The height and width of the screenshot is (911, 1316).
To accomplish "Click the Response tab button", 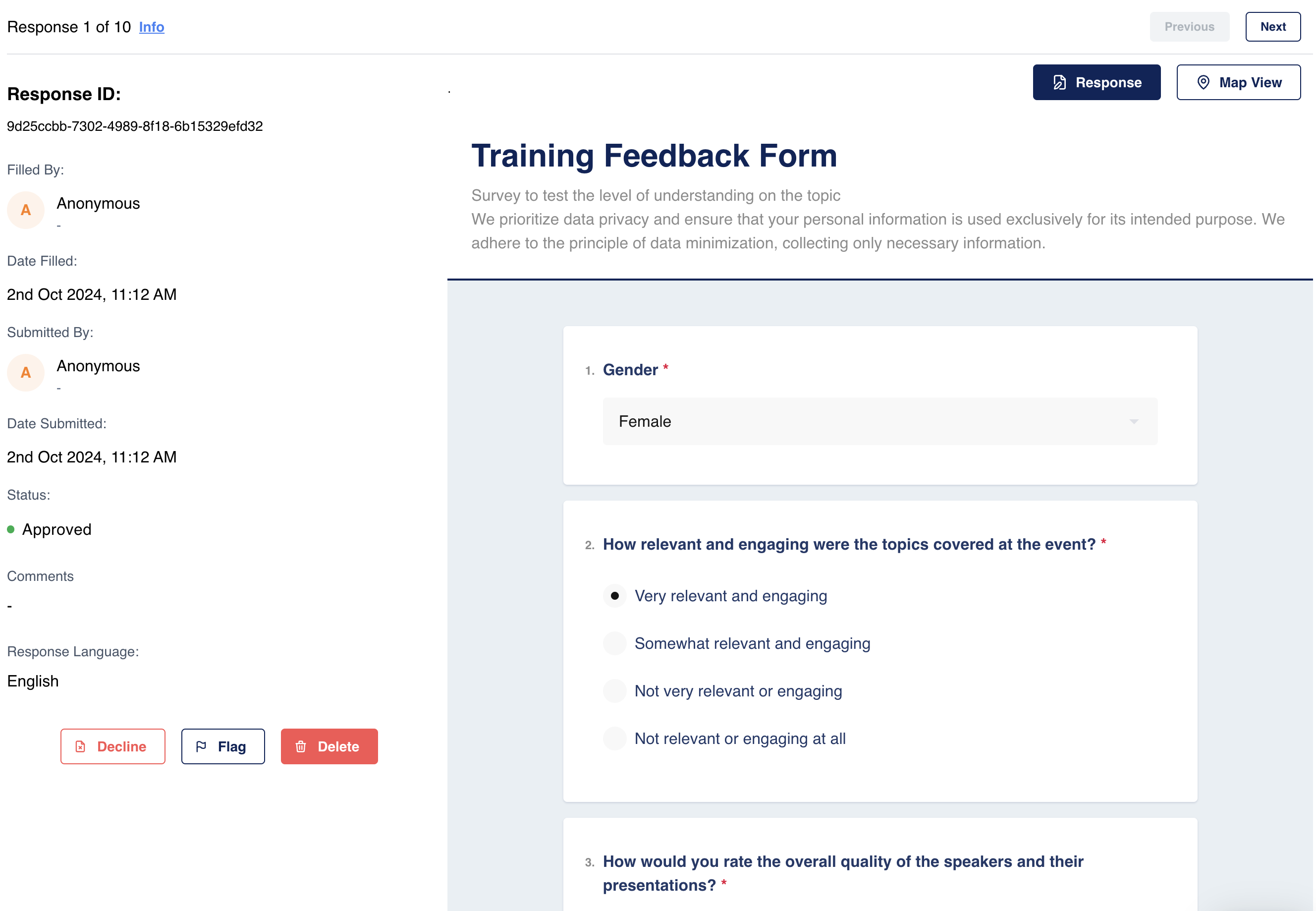I will [1097, 81].
